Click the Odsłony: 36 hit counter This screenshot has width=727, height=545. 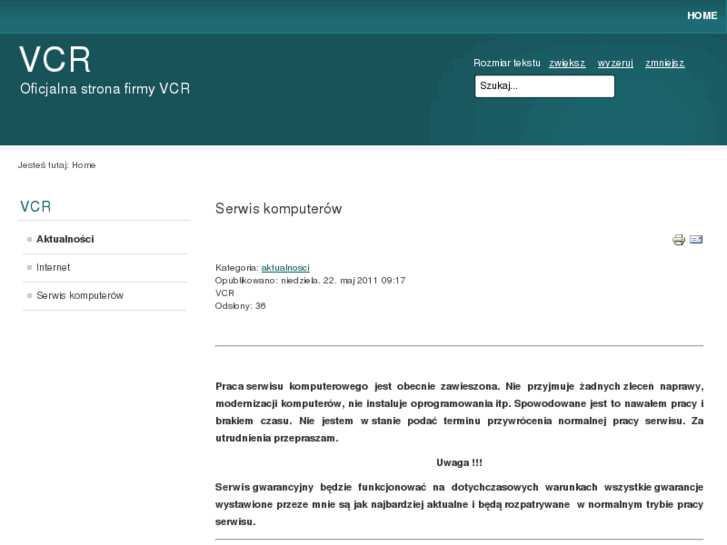tap(240, 306)
